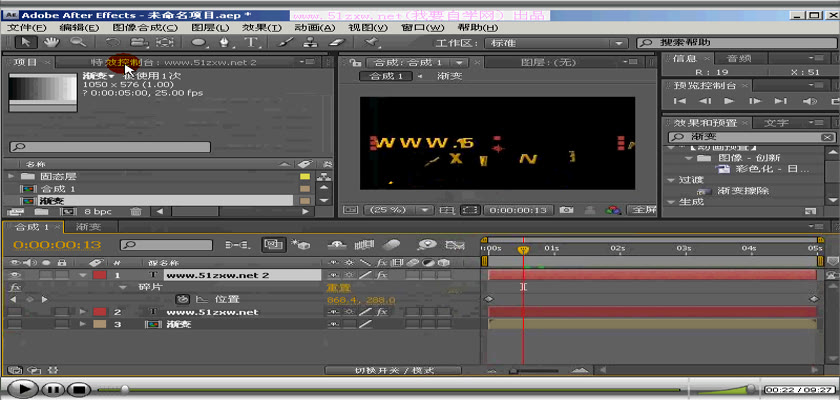Image resolution: width=840 pixels, height=400 pixels.
Task: Click the snapshot camera icon in viewer
Action: coord(566,210)
